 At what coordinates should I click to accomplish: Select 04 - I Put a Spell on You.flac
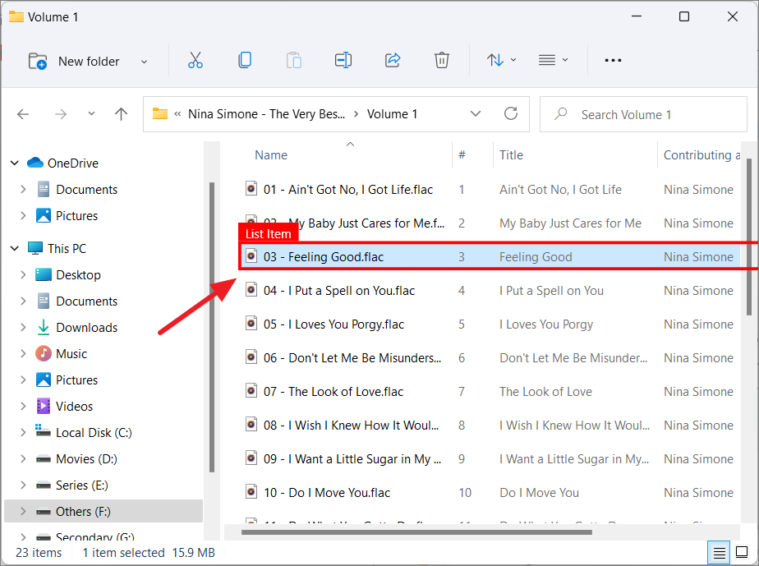tap(339, 291)
